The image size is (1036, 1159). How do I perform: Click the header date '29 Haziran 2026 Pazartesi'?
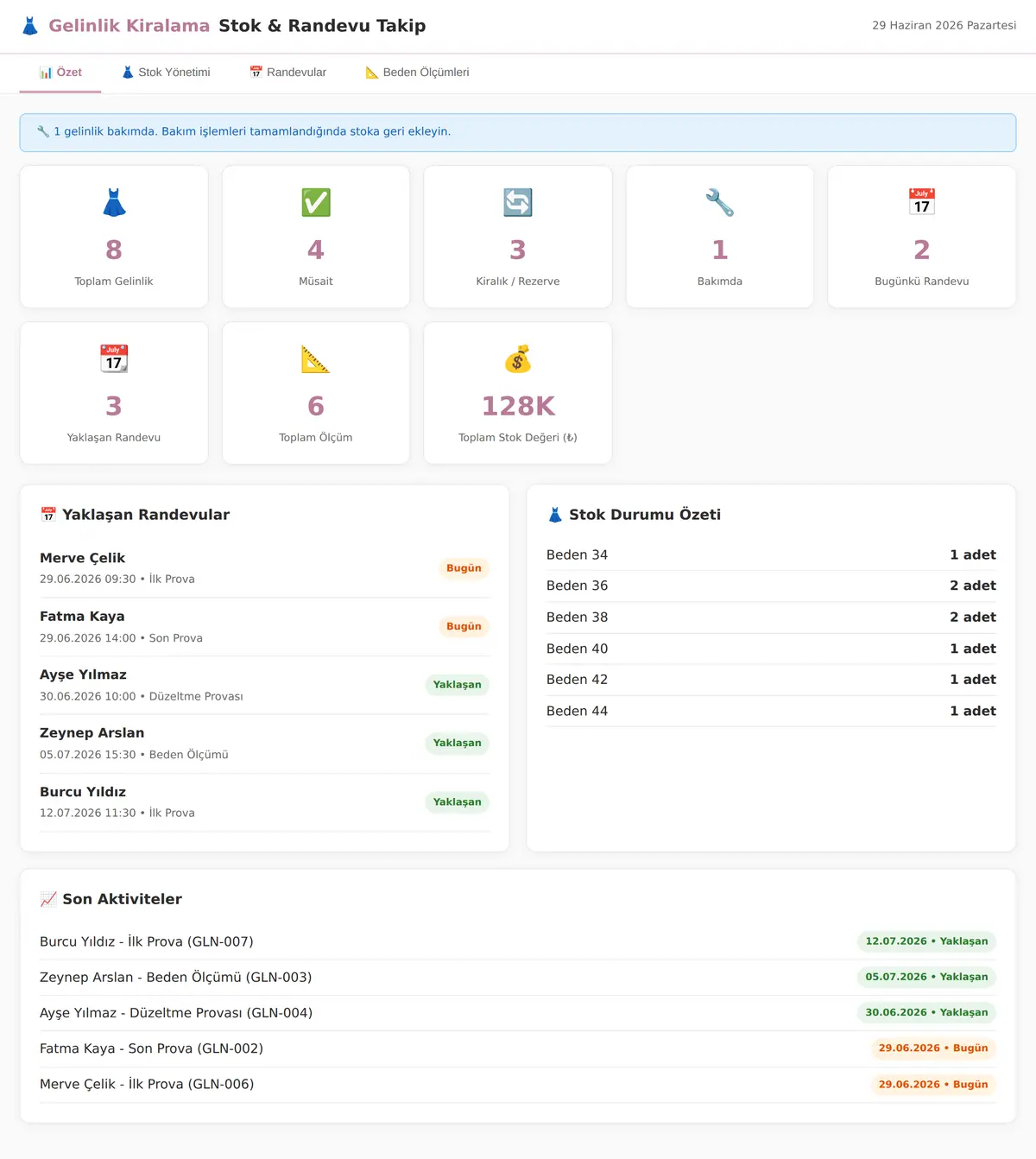944,25
